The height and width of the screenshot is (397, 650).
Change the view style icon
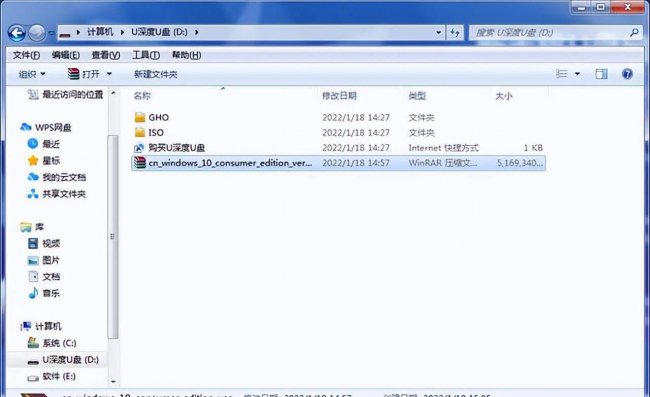click(x=561, y=74)
